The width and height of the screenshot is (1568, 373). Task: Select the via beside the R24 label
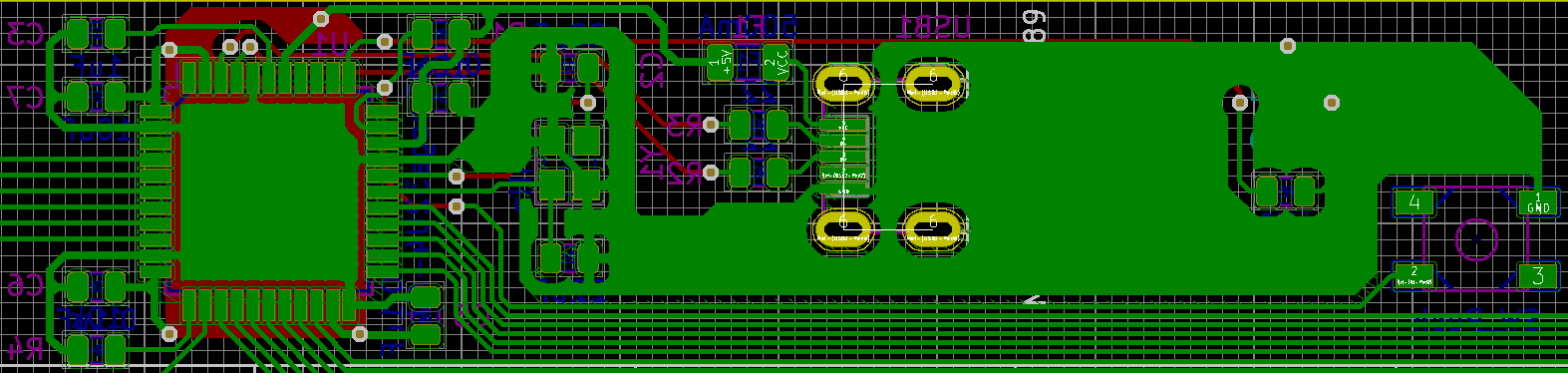coord(710,173)
